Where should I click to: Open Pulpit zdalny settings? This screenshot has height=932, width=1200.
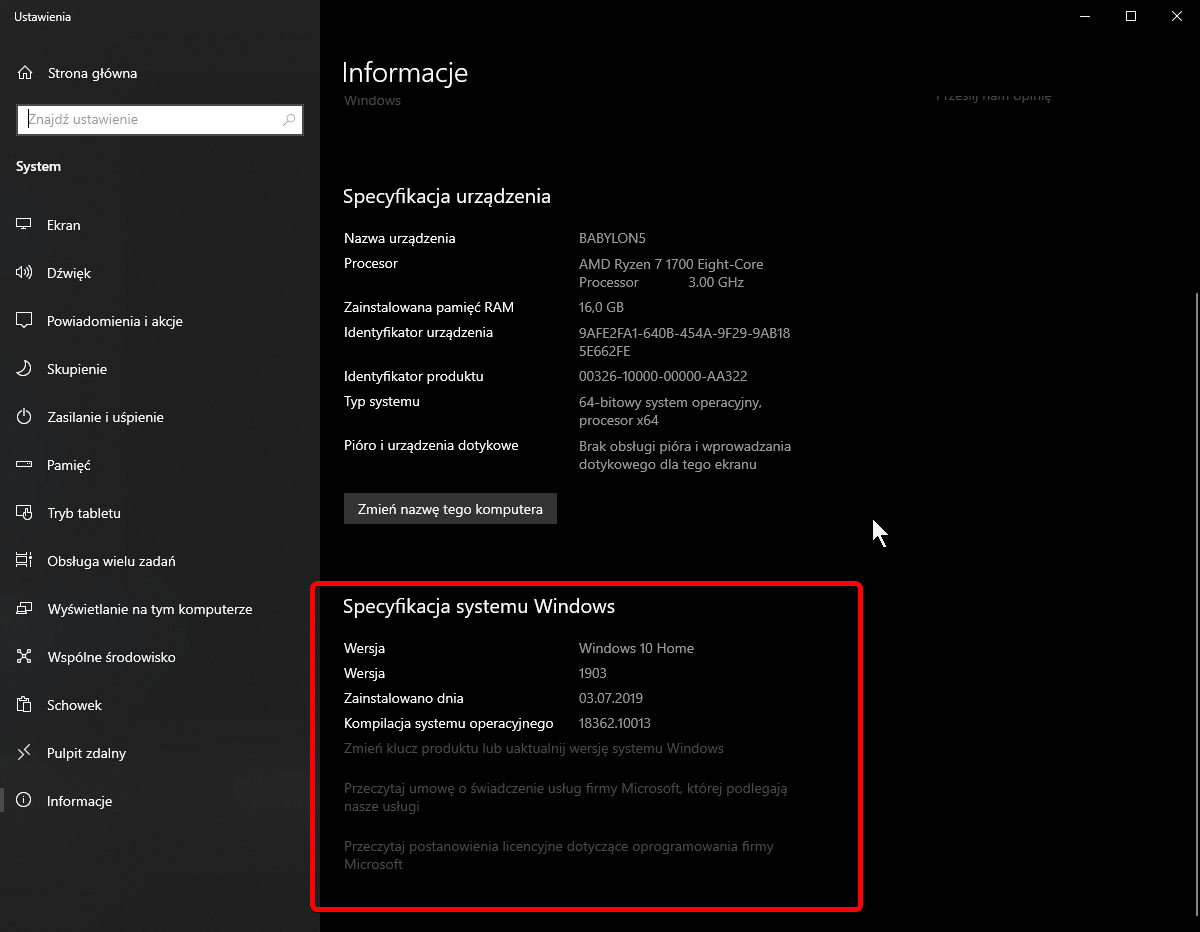(x=86, y=753)
